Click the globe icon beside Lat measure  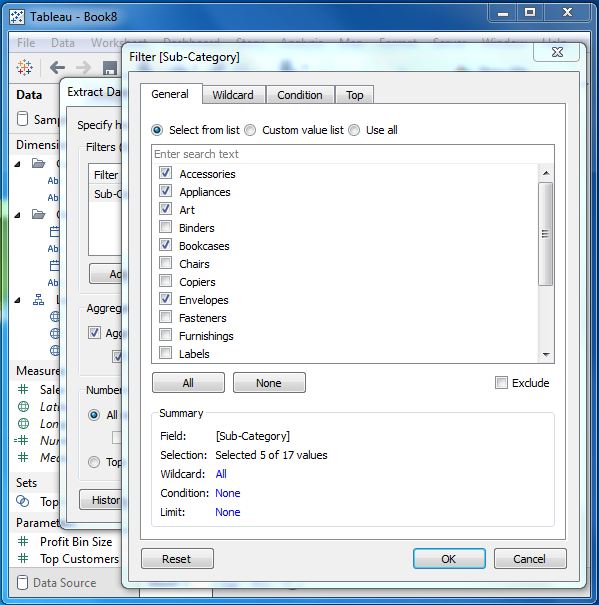tap(24, 406)
